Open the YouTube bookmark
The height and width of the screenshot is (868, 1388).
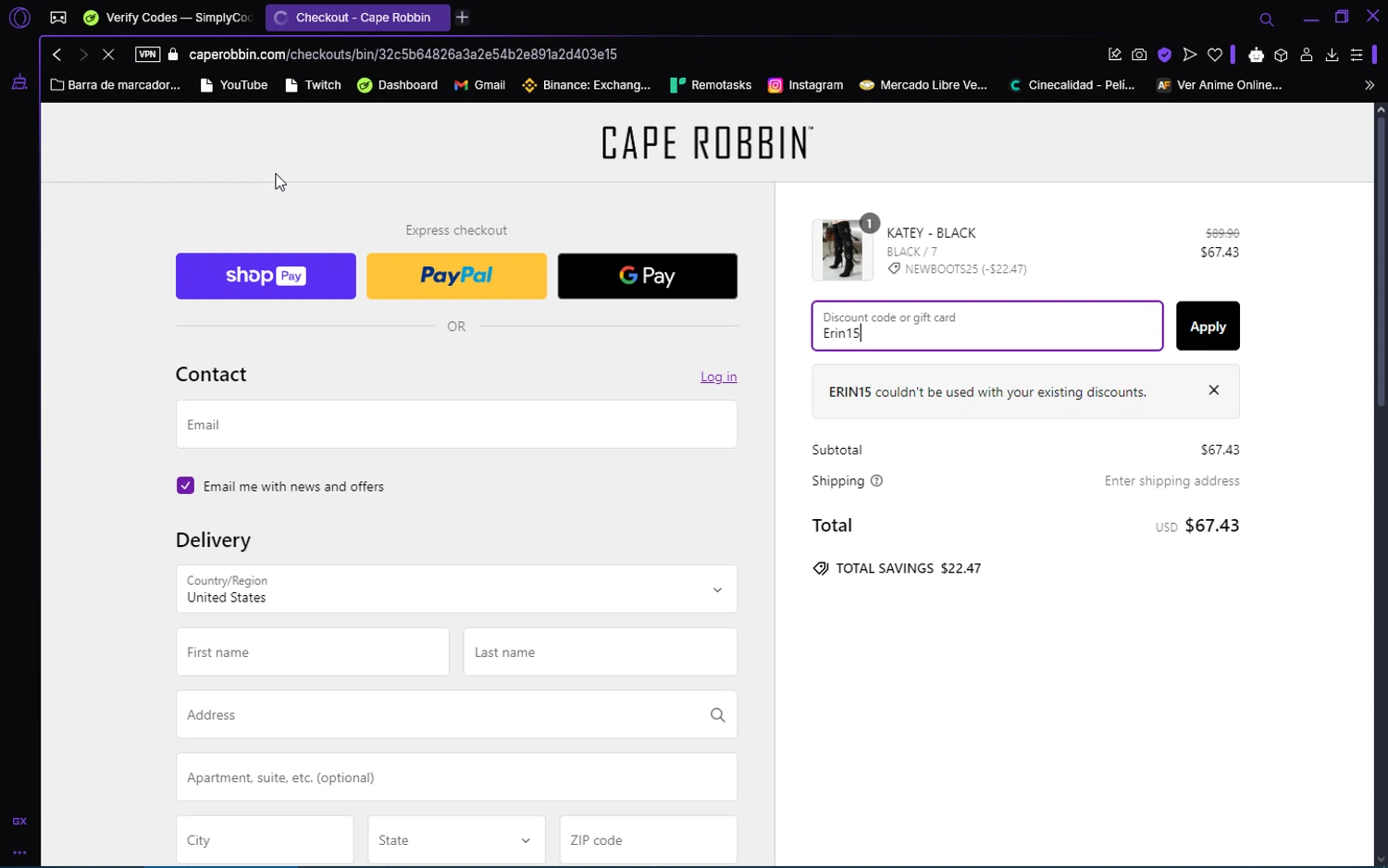234,85
